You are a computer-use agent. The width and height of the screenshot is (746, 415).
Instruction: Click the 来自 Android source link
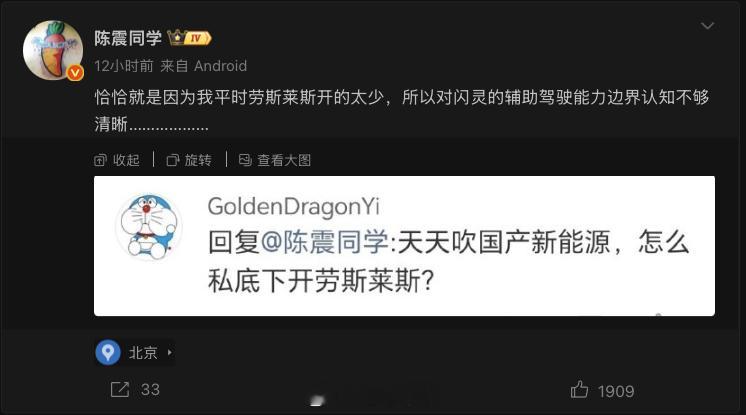pyautogui.click(x=204, y=66)
